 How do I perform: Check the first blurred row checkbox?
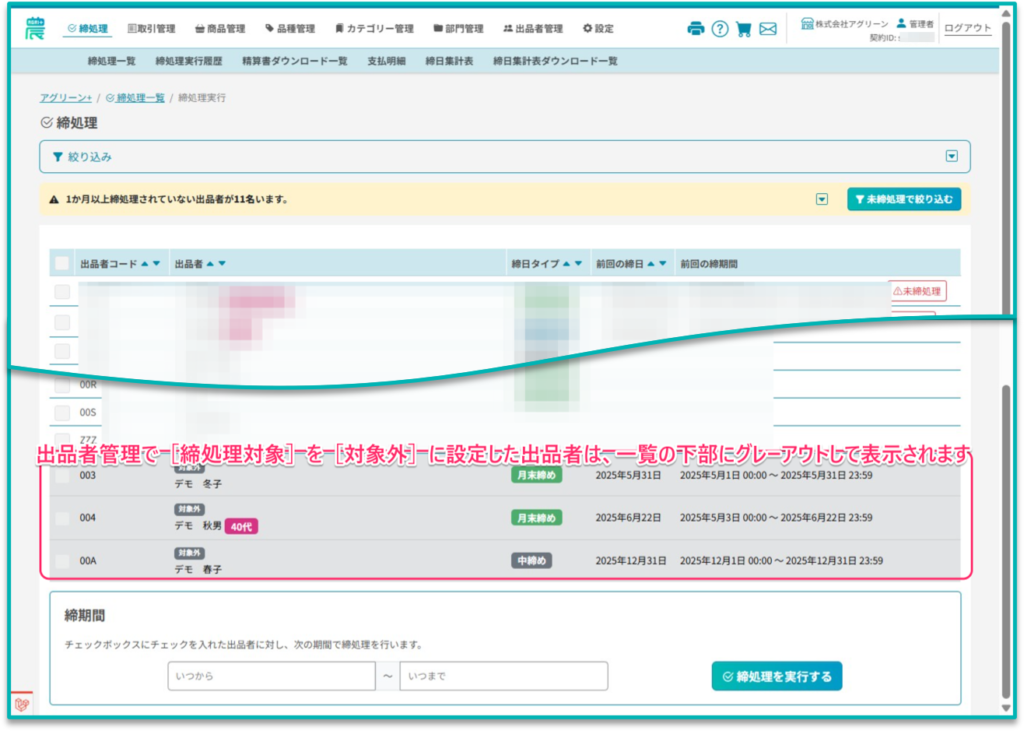[62, 291]
